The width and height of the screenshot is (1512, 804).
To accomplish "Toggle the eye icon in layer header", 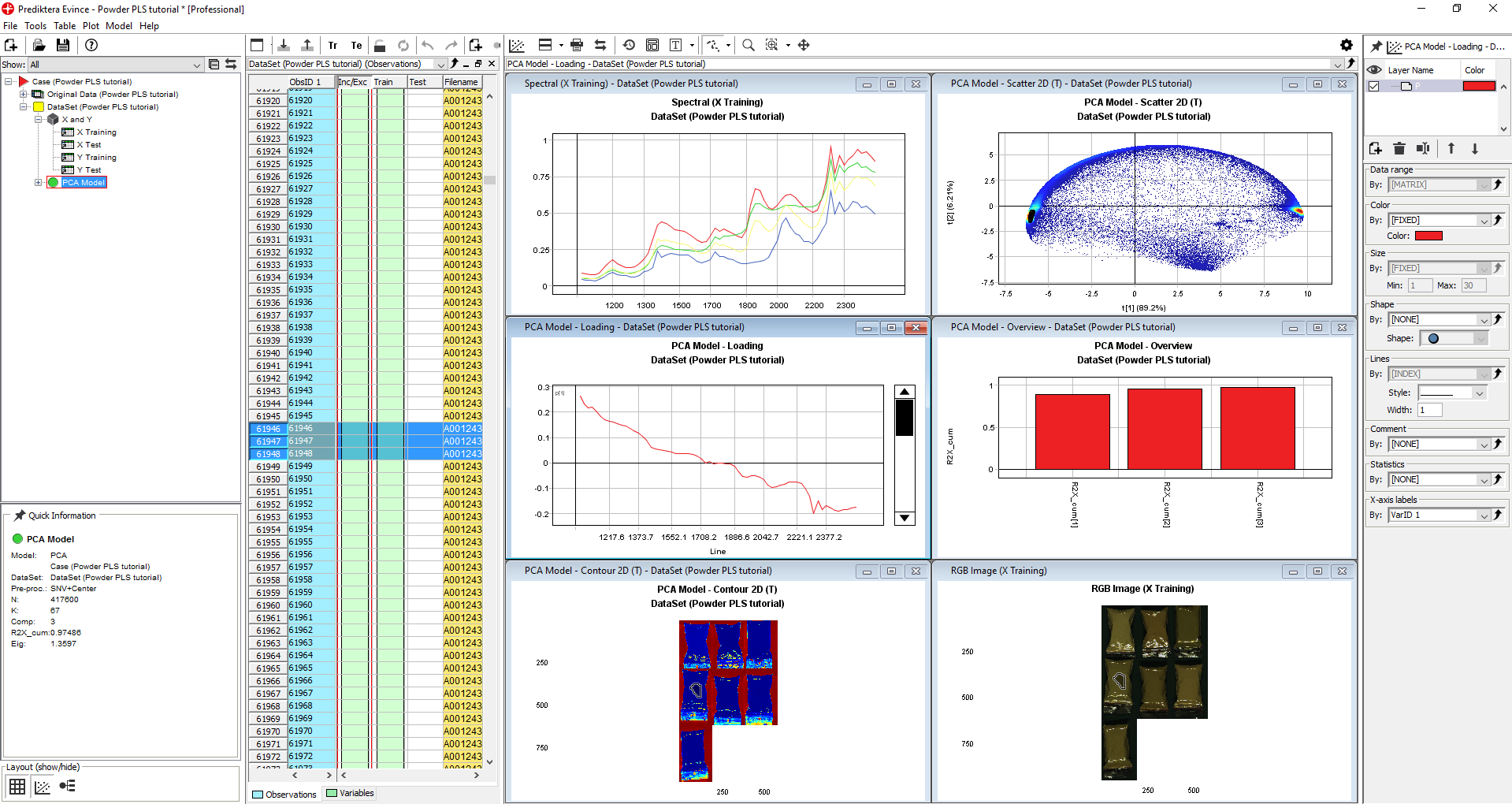I will coord(1375,70).
